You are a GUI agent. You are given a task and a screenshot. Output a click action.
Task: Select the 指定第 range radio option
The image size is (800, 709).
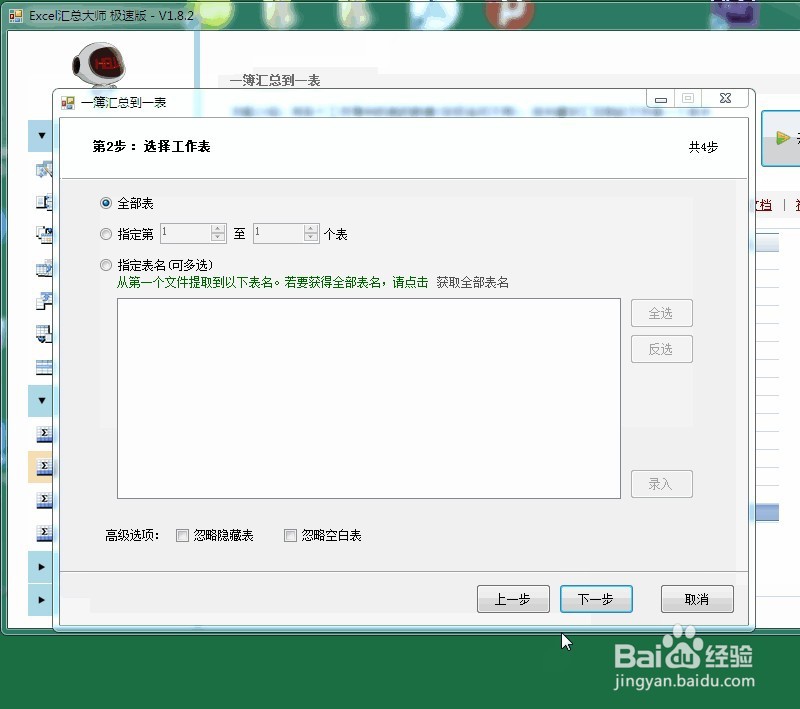click(106, 234)
